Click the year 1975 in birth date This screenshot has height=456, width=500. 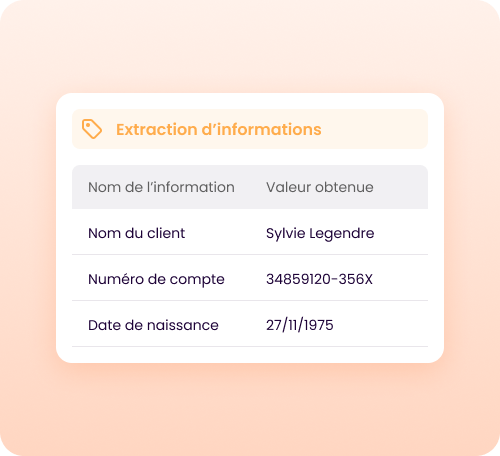click(319, 325)
